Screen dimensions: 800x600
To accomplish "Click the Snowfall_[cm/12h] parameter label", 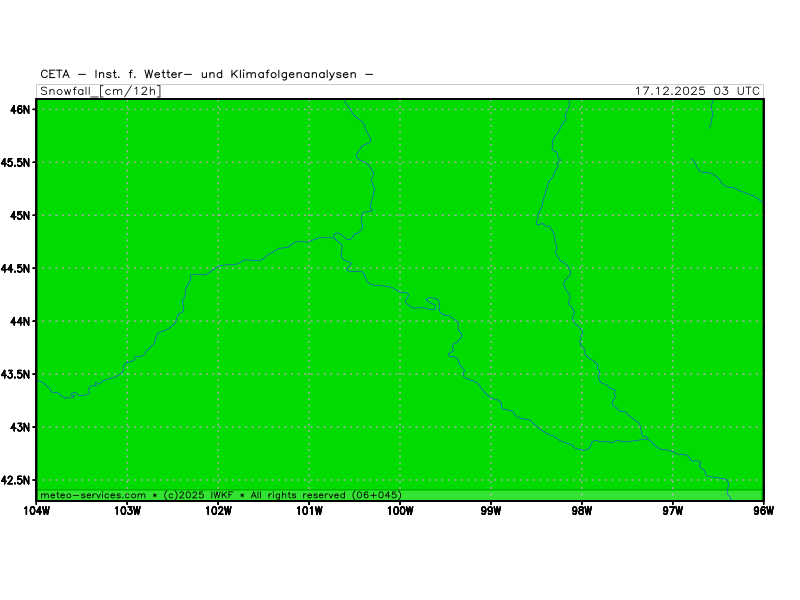I will click(x=100, y=91).
